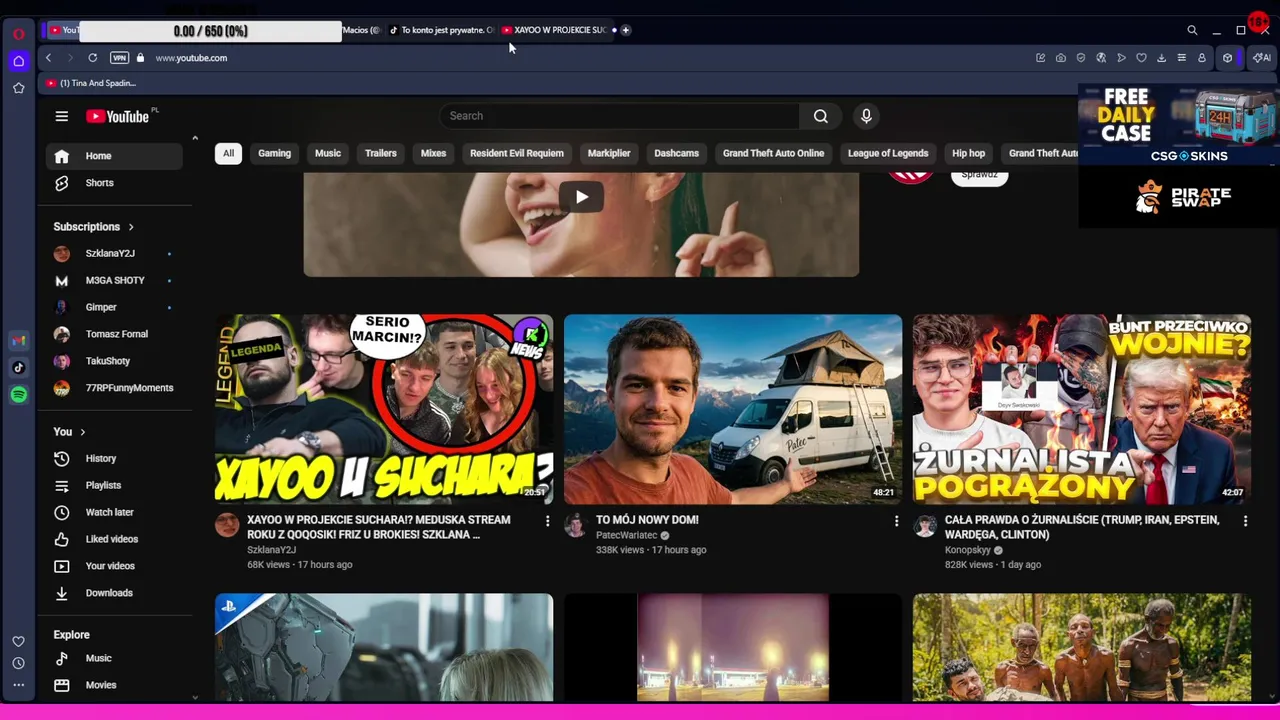This screenshot has height=720, width=1280.
Task: Open the Opera AI assistant button
Action: pos(1262,58)
